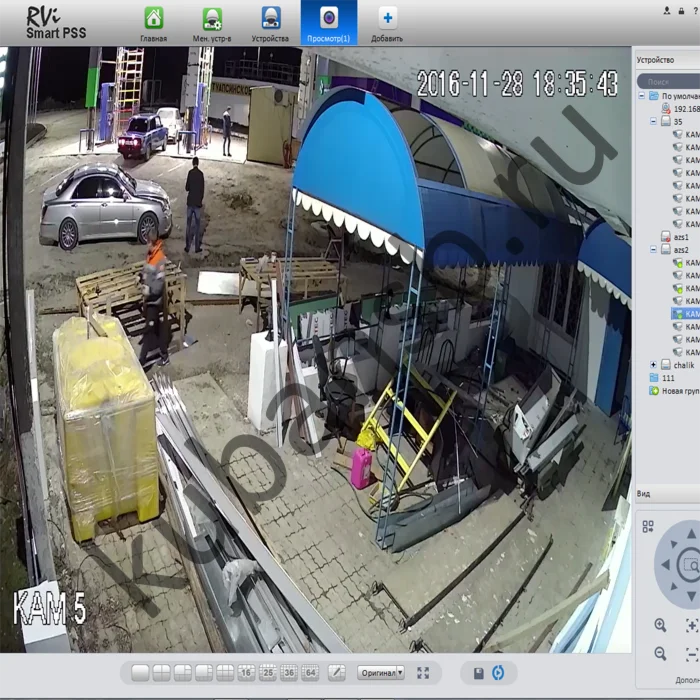Select the azs2 device
This screenshot has width=700, height=700.
click(x=675, y=250)
